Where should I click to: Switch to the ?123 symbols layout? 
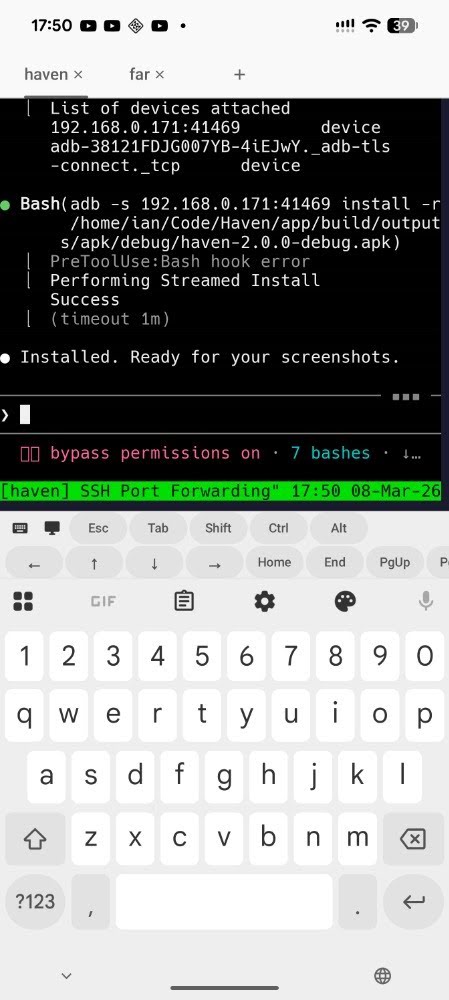pyautogui.click(x=35, y=901)
